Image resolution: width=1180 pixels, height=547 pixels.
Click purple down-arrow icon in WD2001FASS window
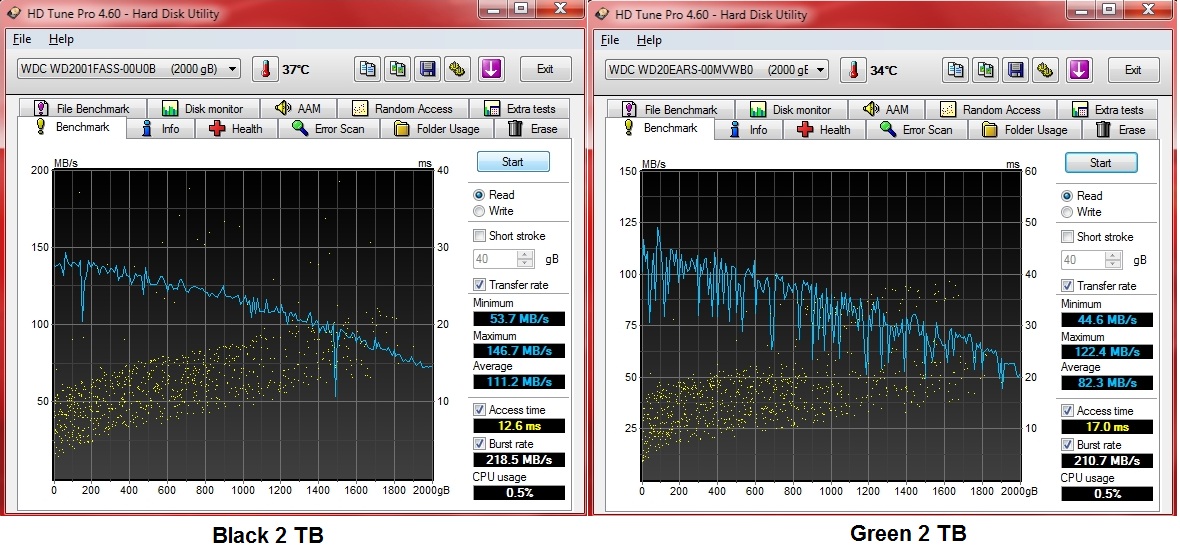[x=491, y=69]
